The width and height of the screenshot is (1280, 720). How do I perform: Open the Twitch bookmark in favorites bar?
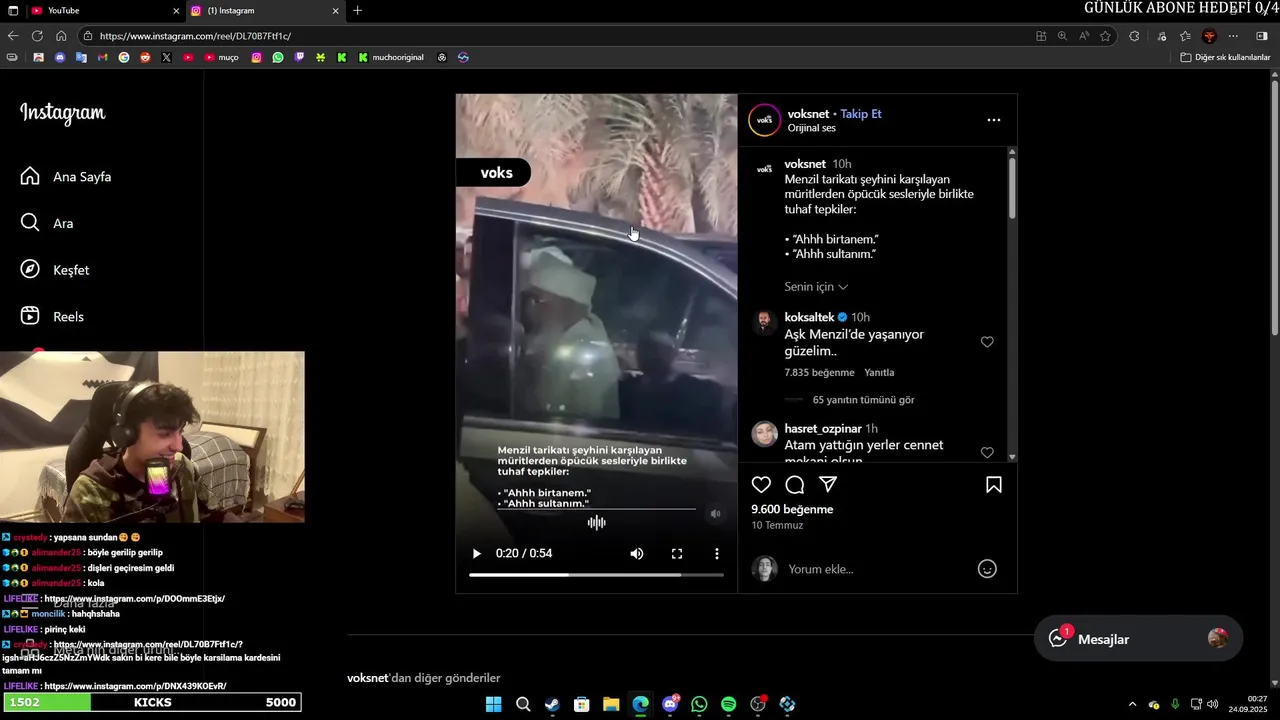[x=299, y=57]
